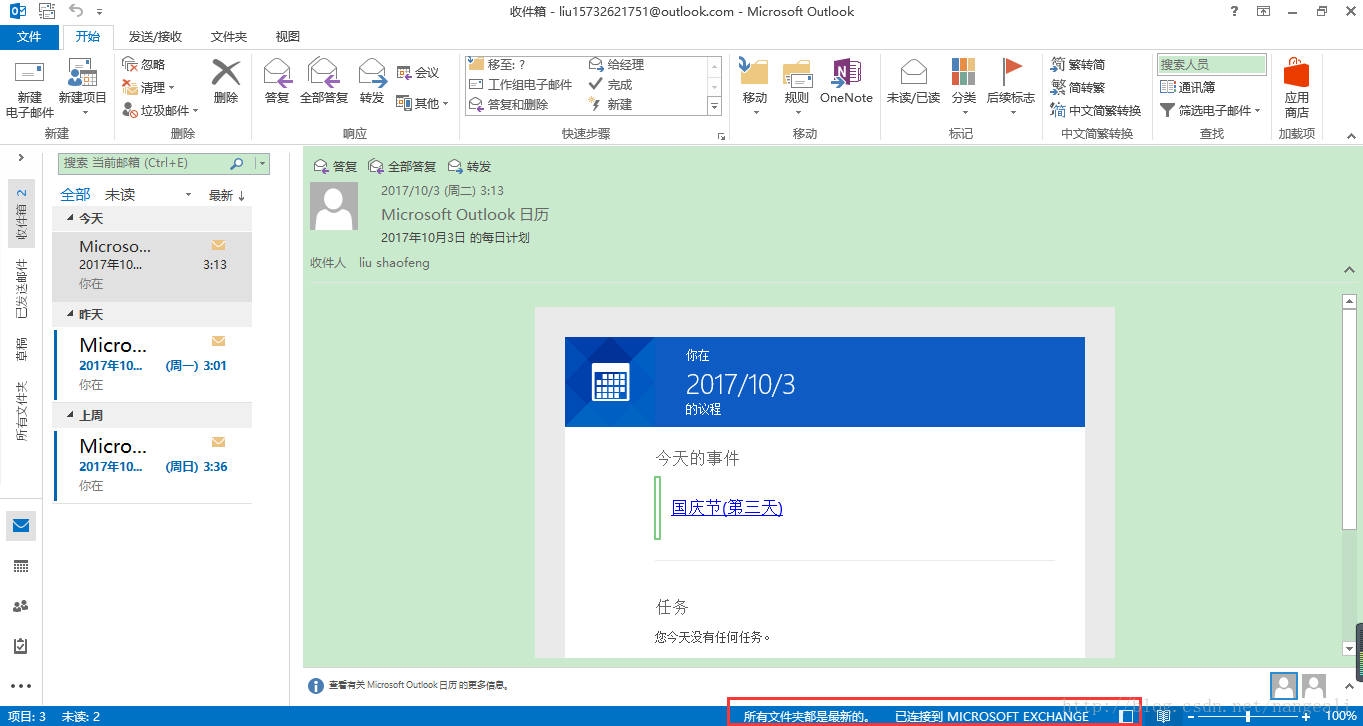Click the Reply (答复) ribbon icon
Viewport: 1363px width, 726px height.
pos(277,73)
